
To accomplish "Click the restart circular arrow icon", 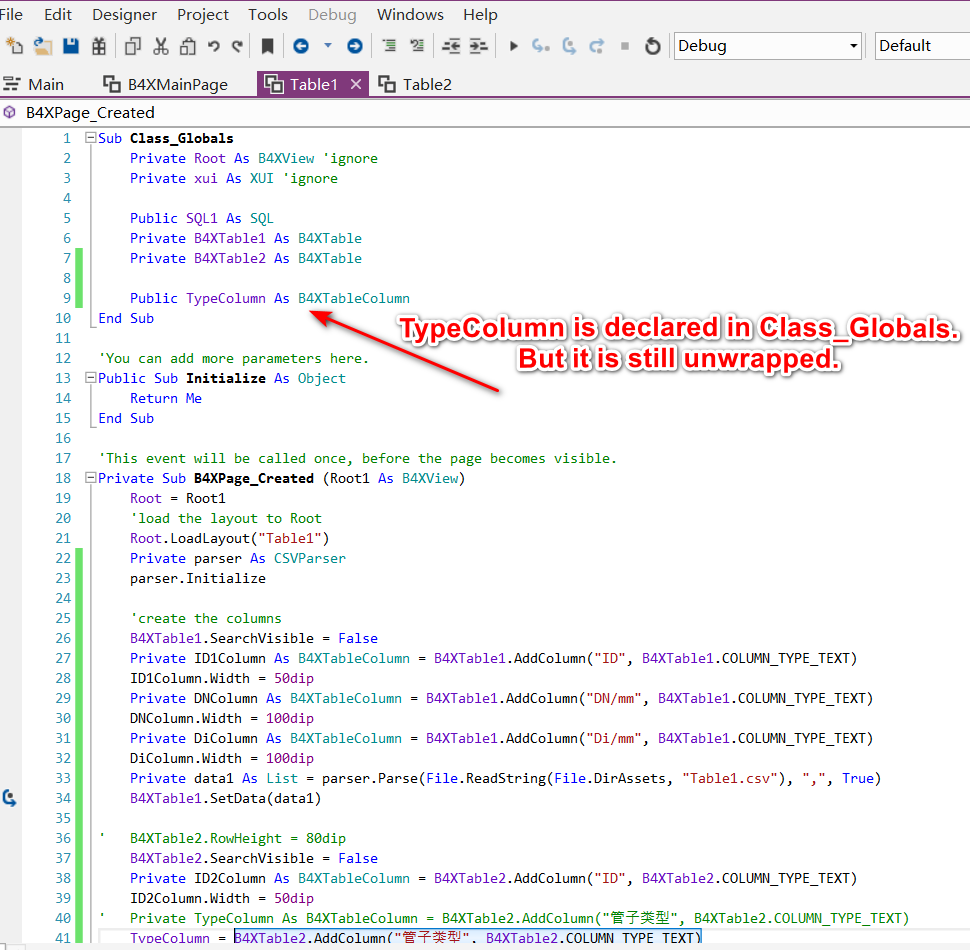I will [652, 46].
